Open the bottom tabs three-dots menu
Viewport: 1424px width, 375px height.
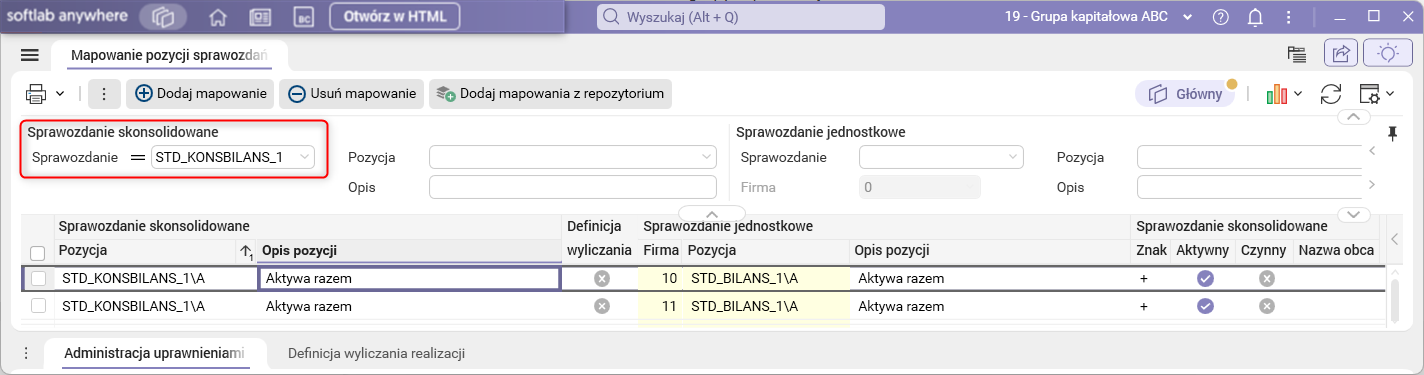click(x=27, y=353)
